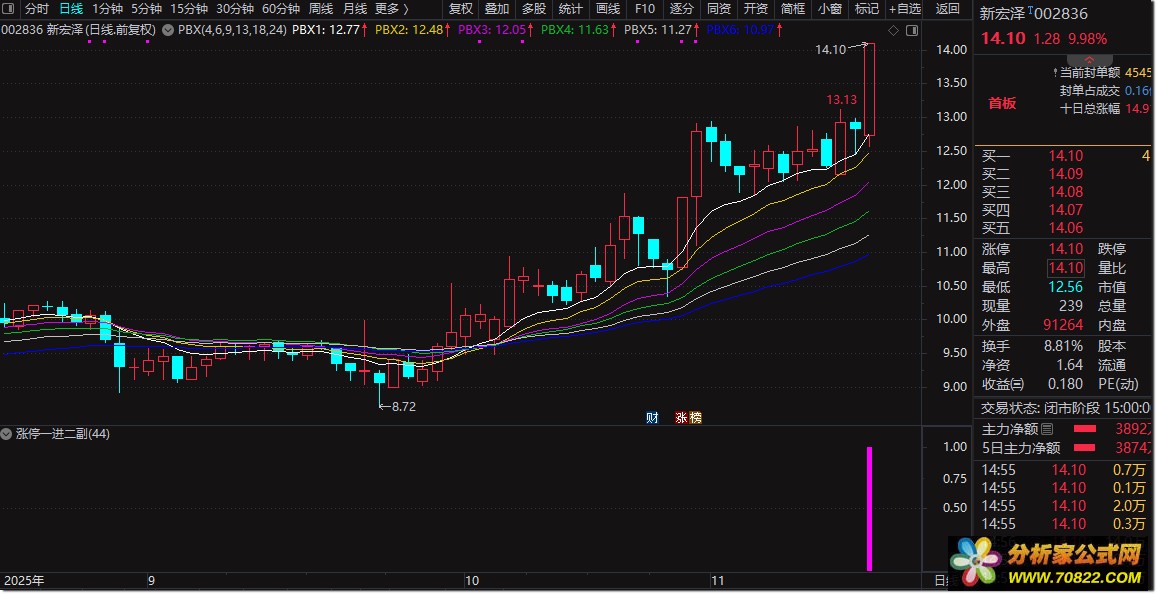
Task: Click the 榜 marker icon on the chart
Action: (x=695, y=417)
